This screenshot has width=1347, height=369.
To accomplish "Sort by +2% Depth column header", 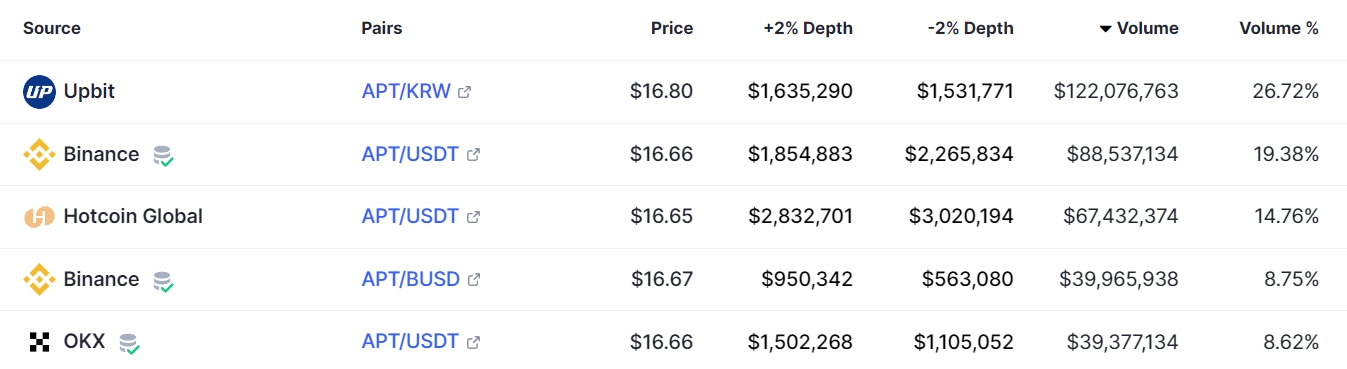I will (808, 28).
